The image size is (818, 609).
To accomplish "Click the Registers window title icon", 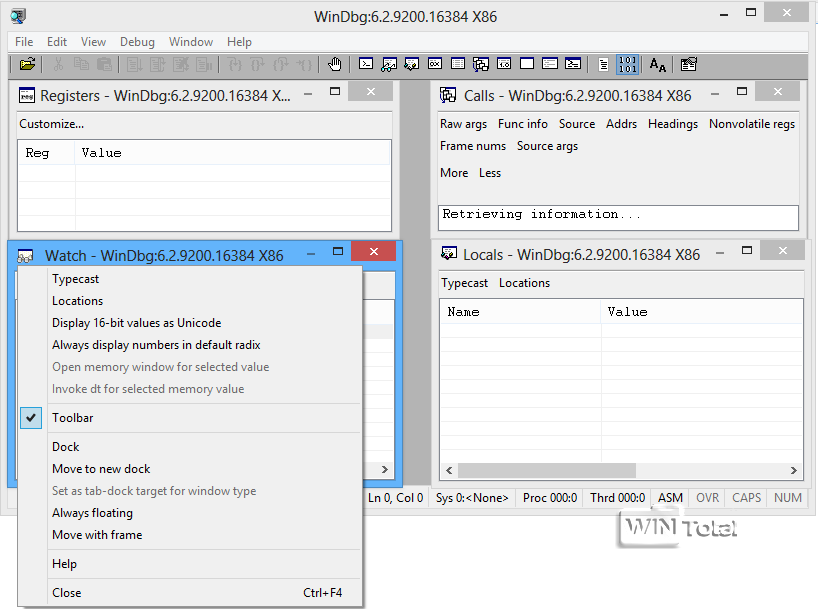I will pyautogui.click(x=27, y=95).
